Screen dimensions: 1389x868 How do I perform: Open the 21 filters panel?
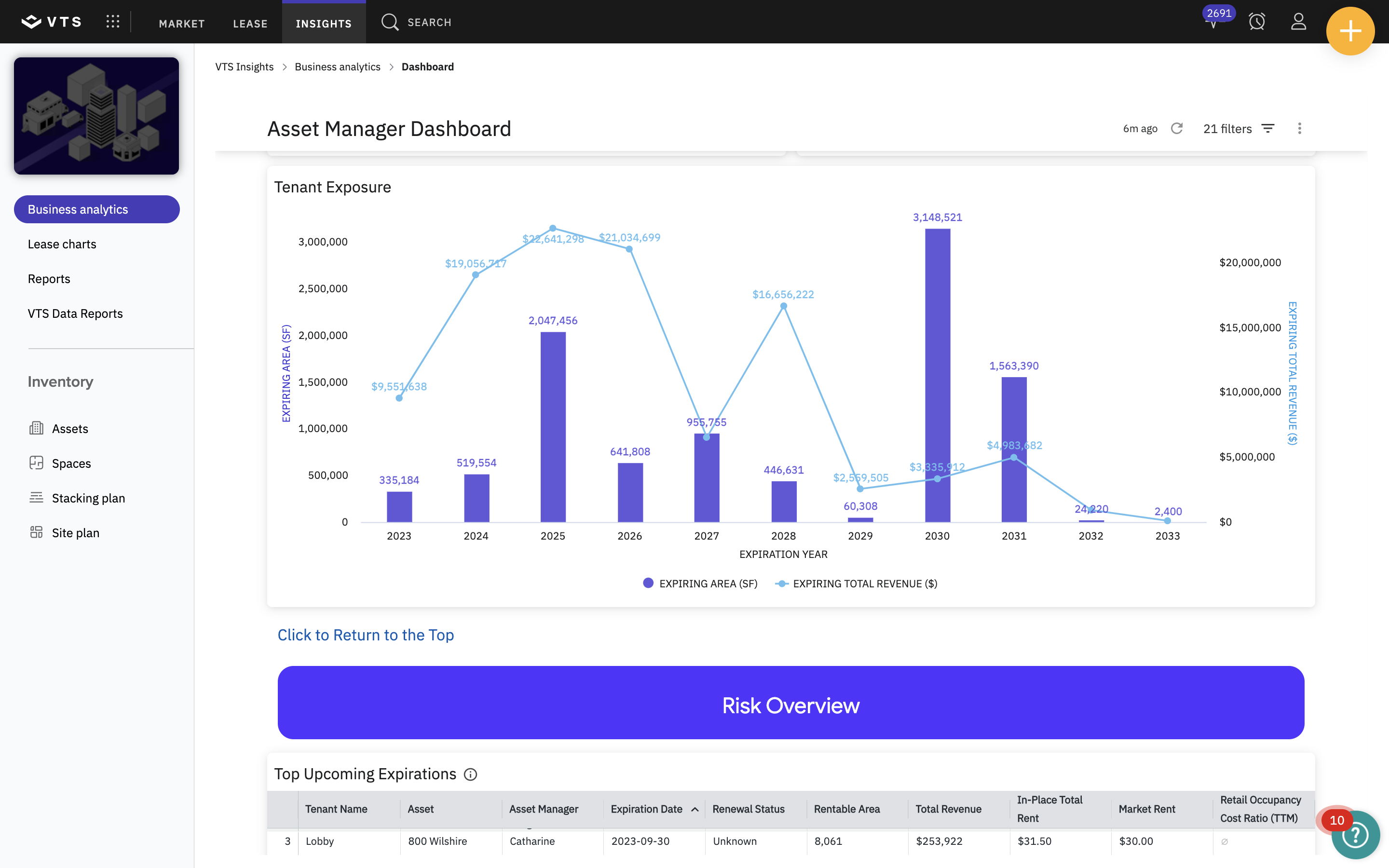(x=1239, y=129)
